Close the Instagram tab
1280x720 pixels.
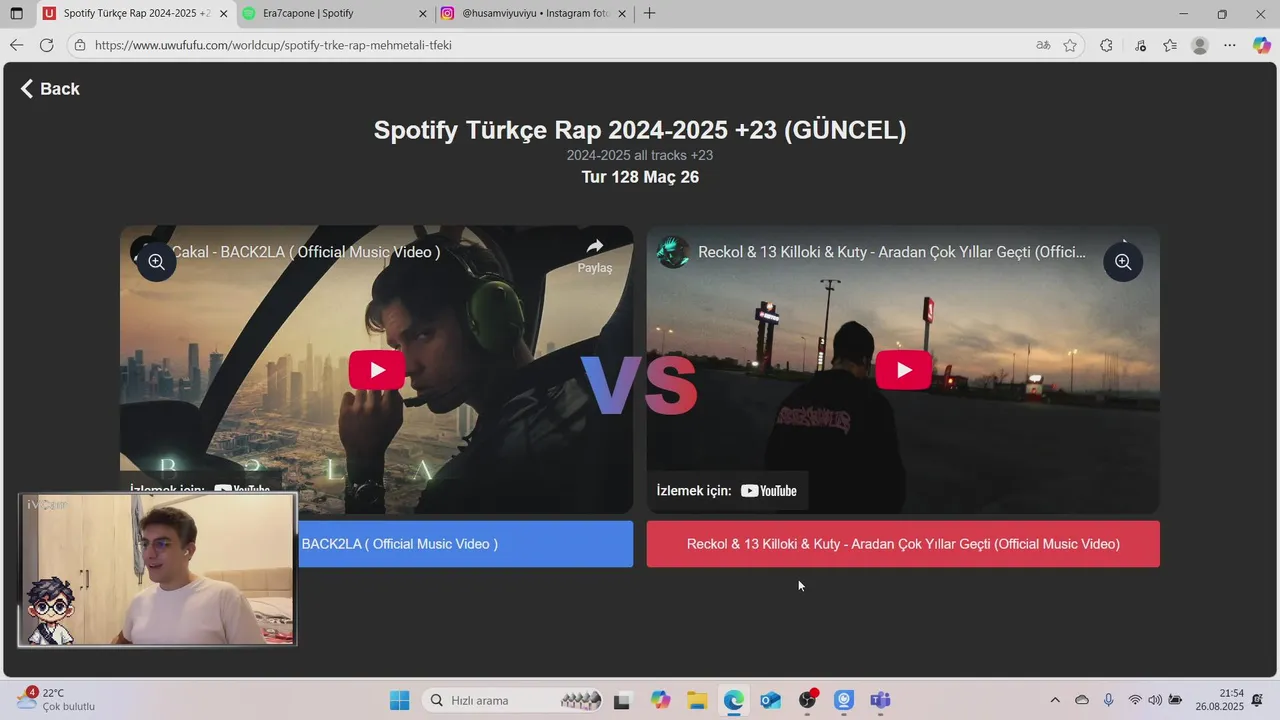coord(622,14)
